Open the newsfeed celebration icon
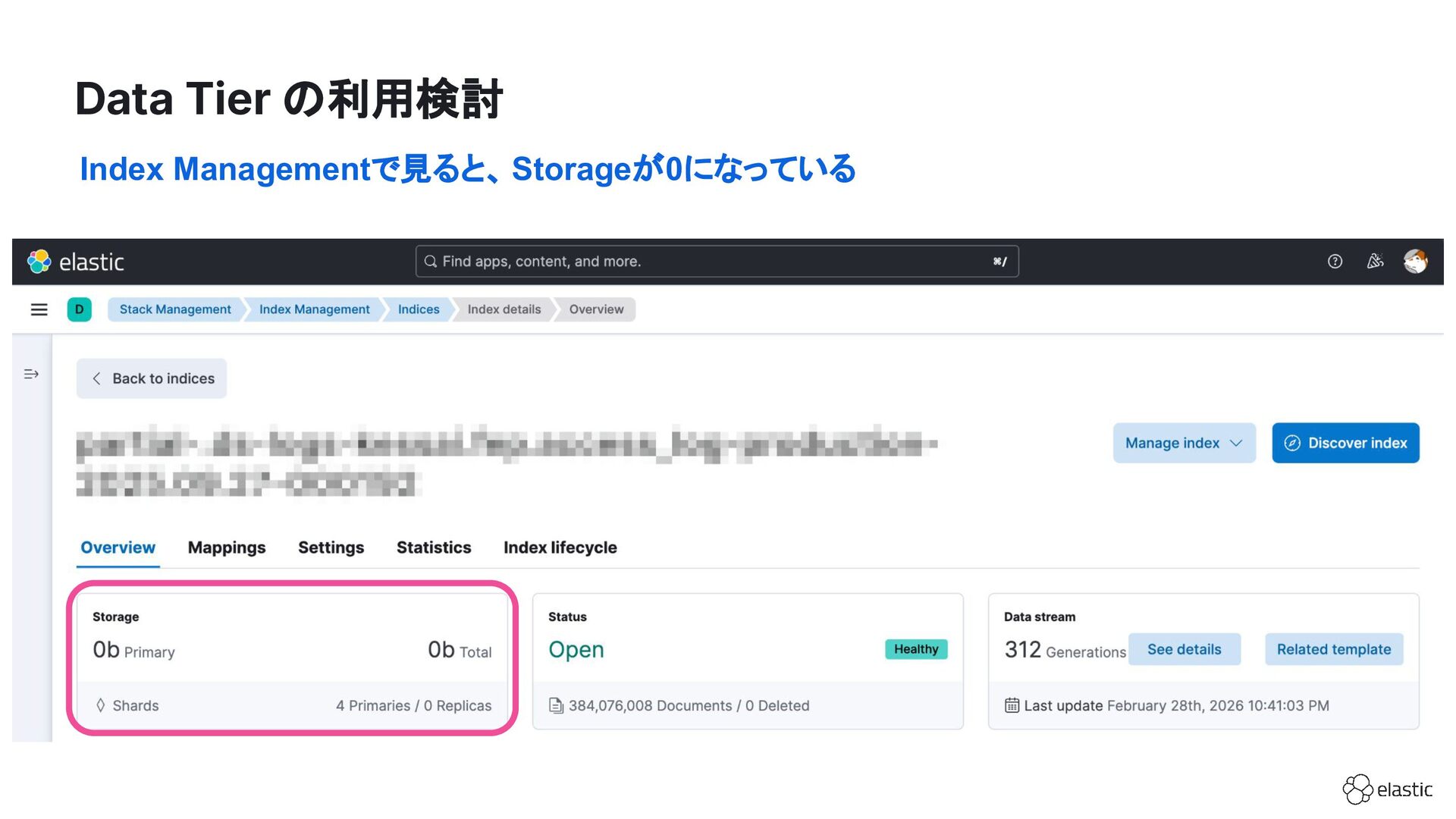 tap(1375, 262)
